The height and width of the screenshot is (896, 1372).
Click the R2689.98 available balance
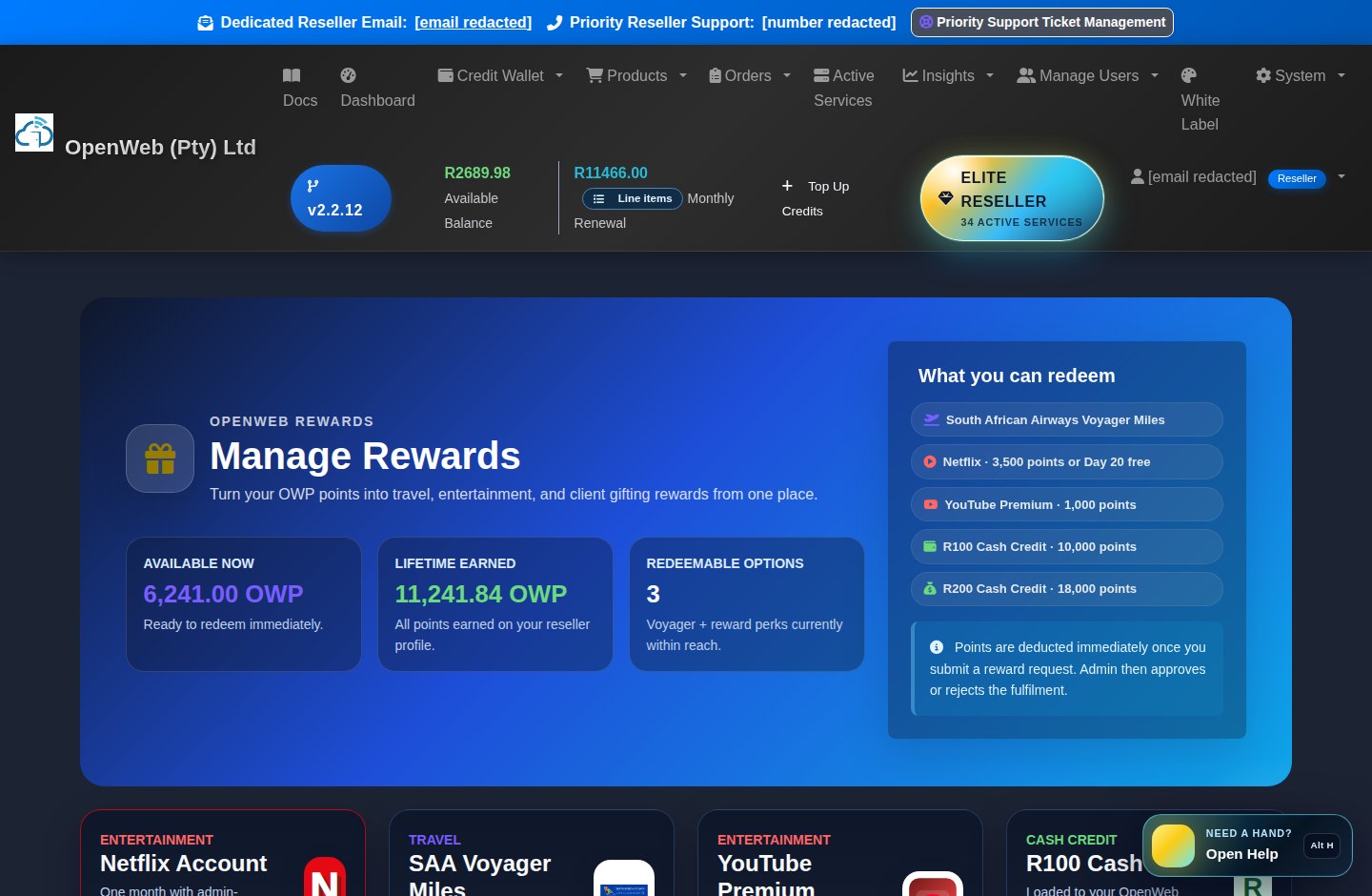coord(477,173)
